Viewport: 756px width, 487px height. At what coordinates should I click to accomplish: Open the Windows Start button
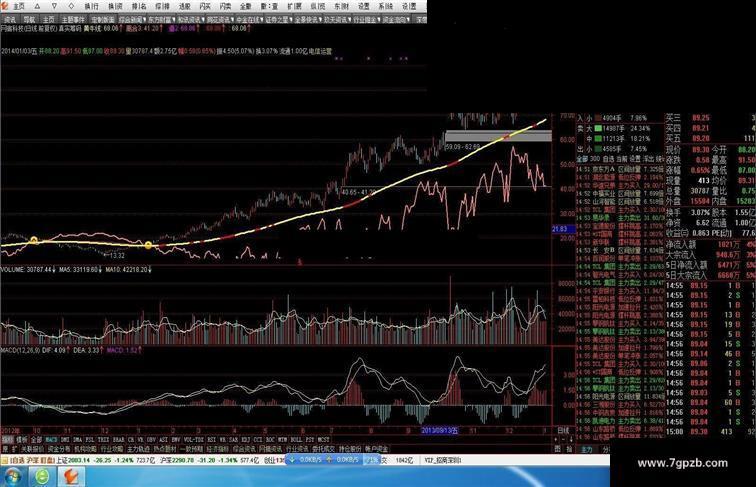click(12, 476)
